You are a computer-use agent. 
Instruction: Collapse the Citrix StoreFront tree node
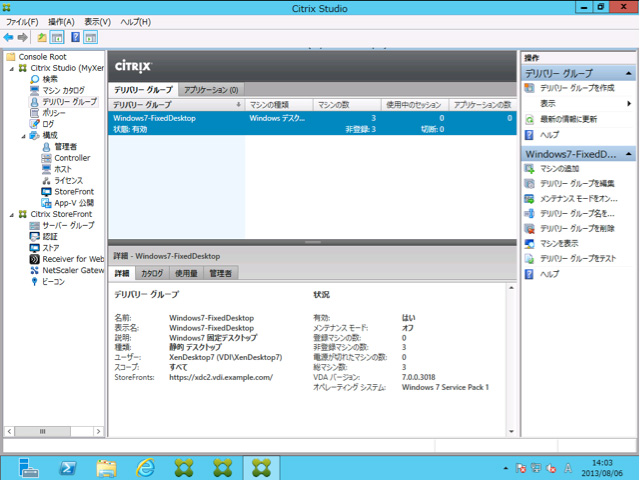pos(12,214)
